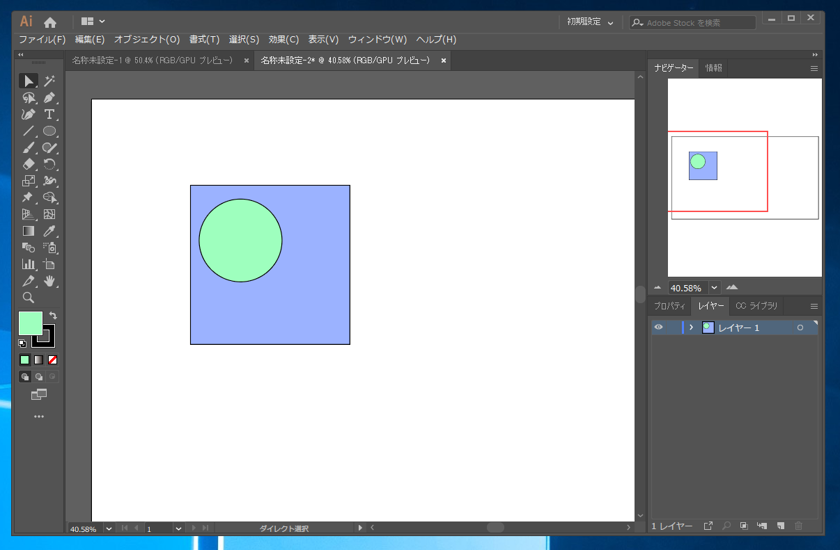
Task: Select the Magic Wand tool
Action: point(49,81)
